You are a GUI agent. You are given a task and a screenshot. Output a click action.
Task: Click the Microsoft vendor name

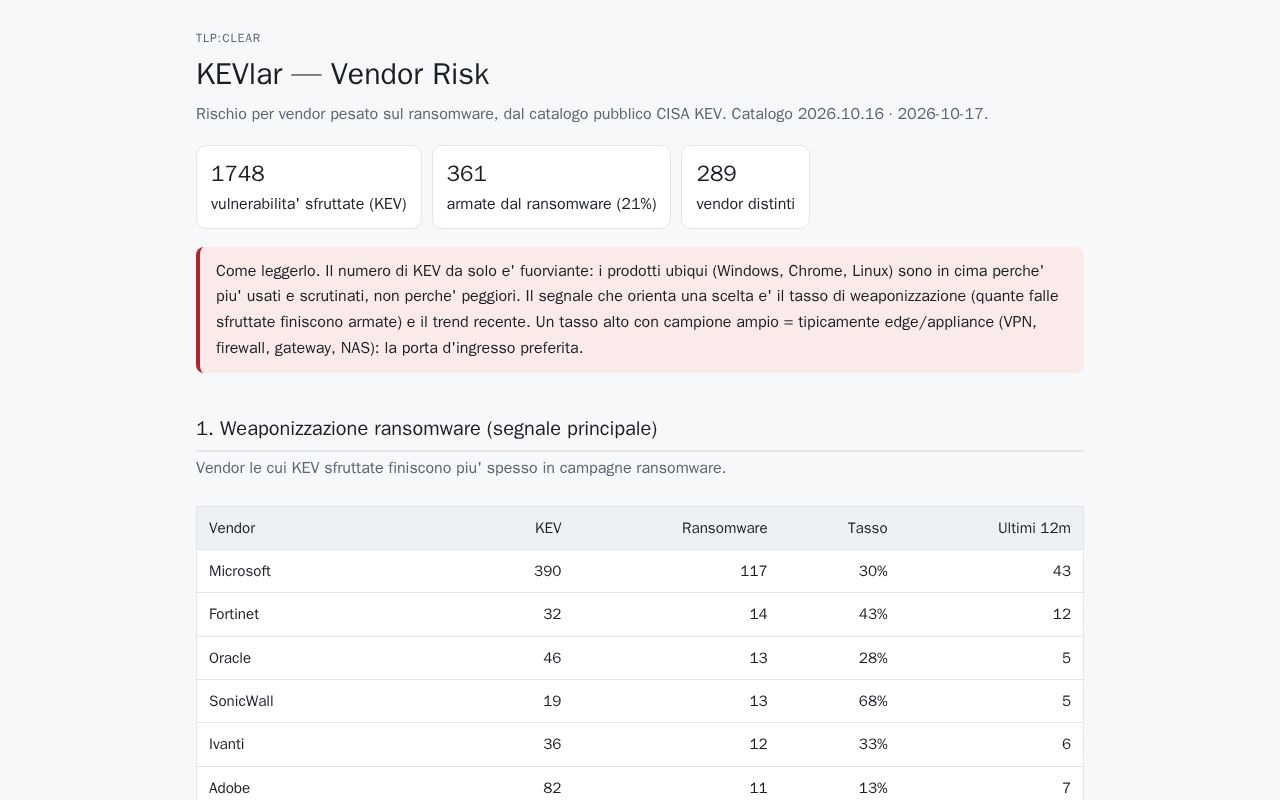(240, 571)
